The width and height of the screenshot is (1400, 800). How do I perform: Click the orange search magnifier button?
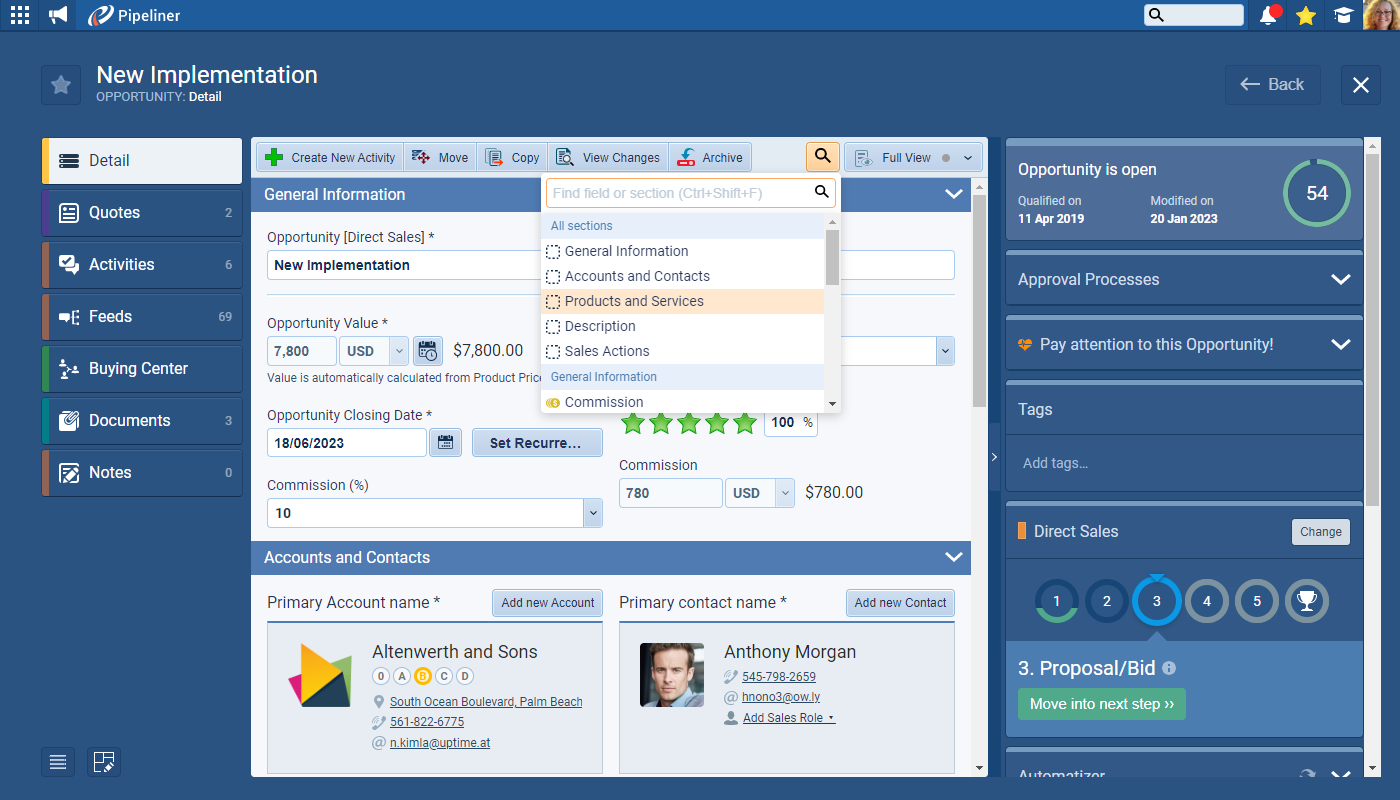tap(822, 157)
